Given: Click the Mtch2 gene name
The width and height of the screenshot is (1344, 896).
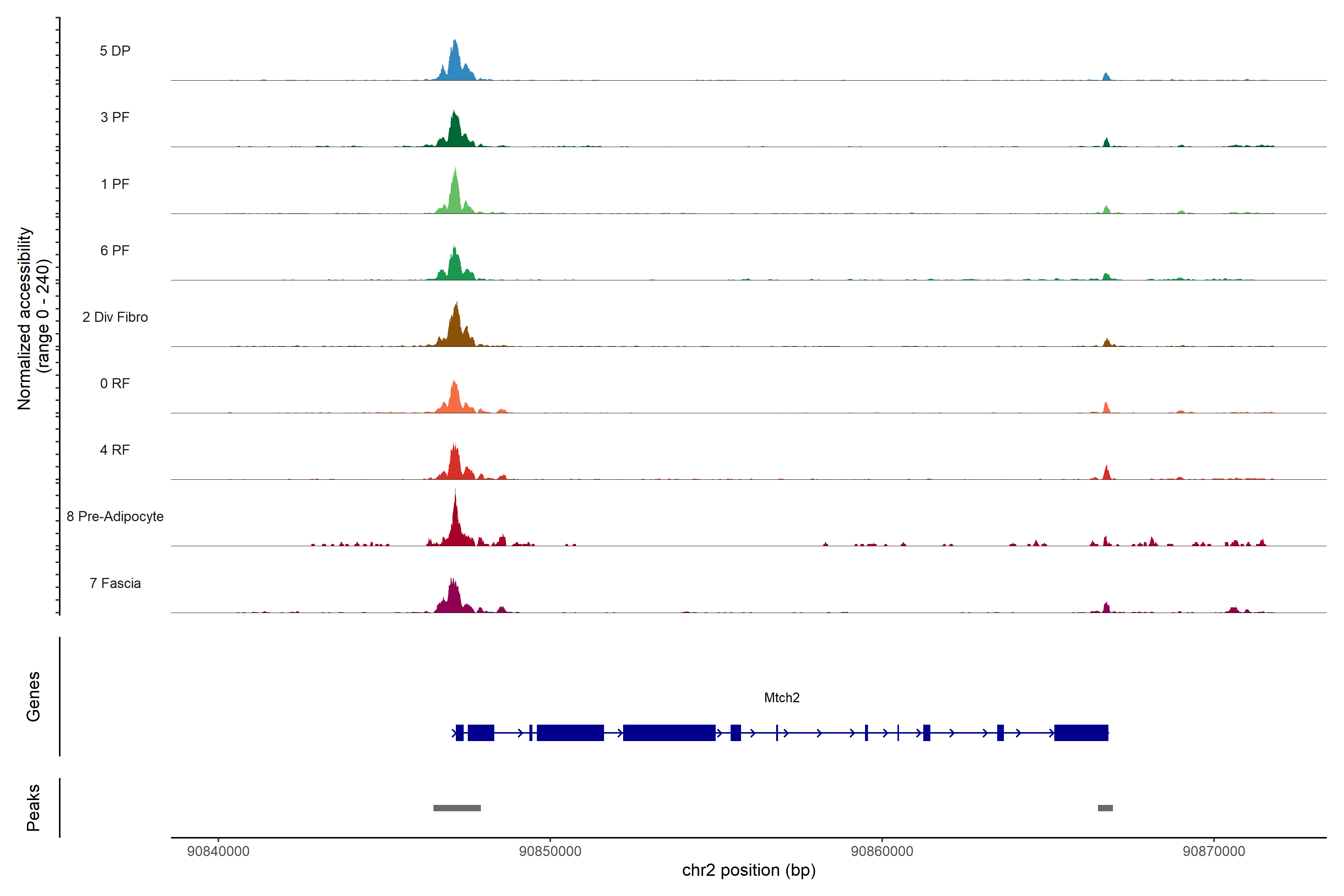Looking at the screenshot, I should (x=782, y=698).
